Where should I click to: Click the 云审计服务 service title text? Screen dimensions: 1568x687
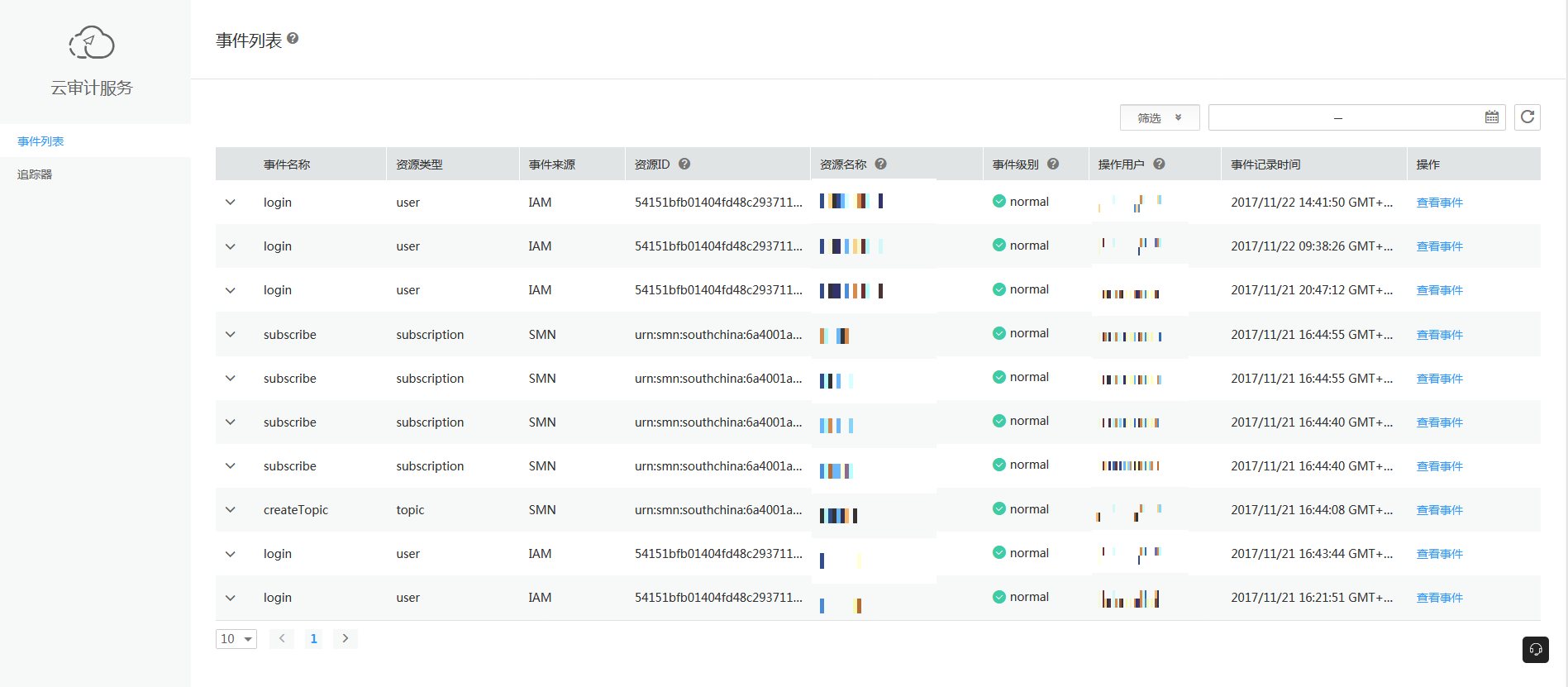coord(92,88)
